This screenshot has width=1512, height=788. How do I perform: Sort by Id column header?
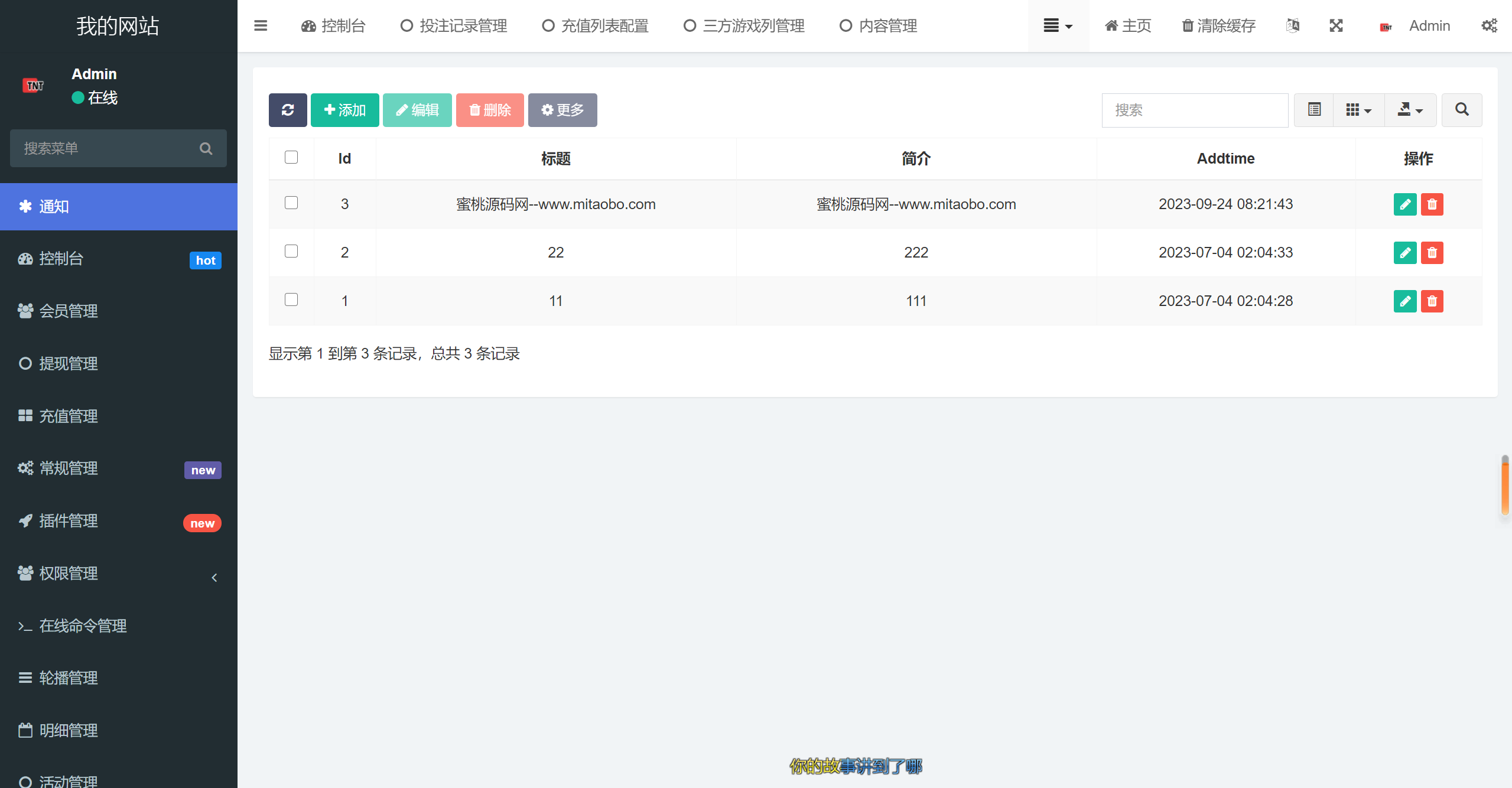344,158
